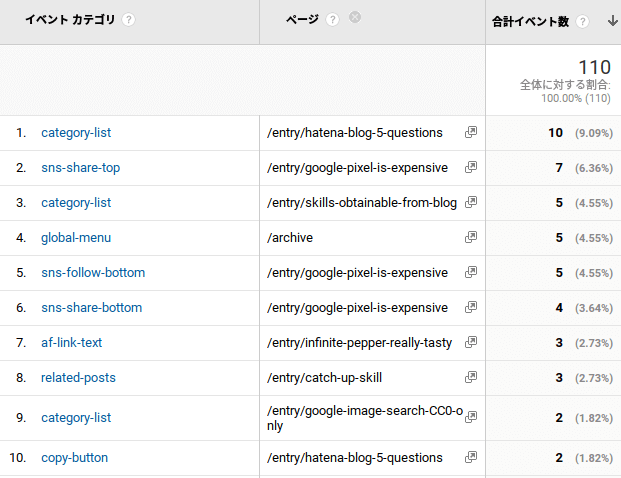Select page text in sns-share-bottom row
621x478 pixels.
click(x=357, y=308)
